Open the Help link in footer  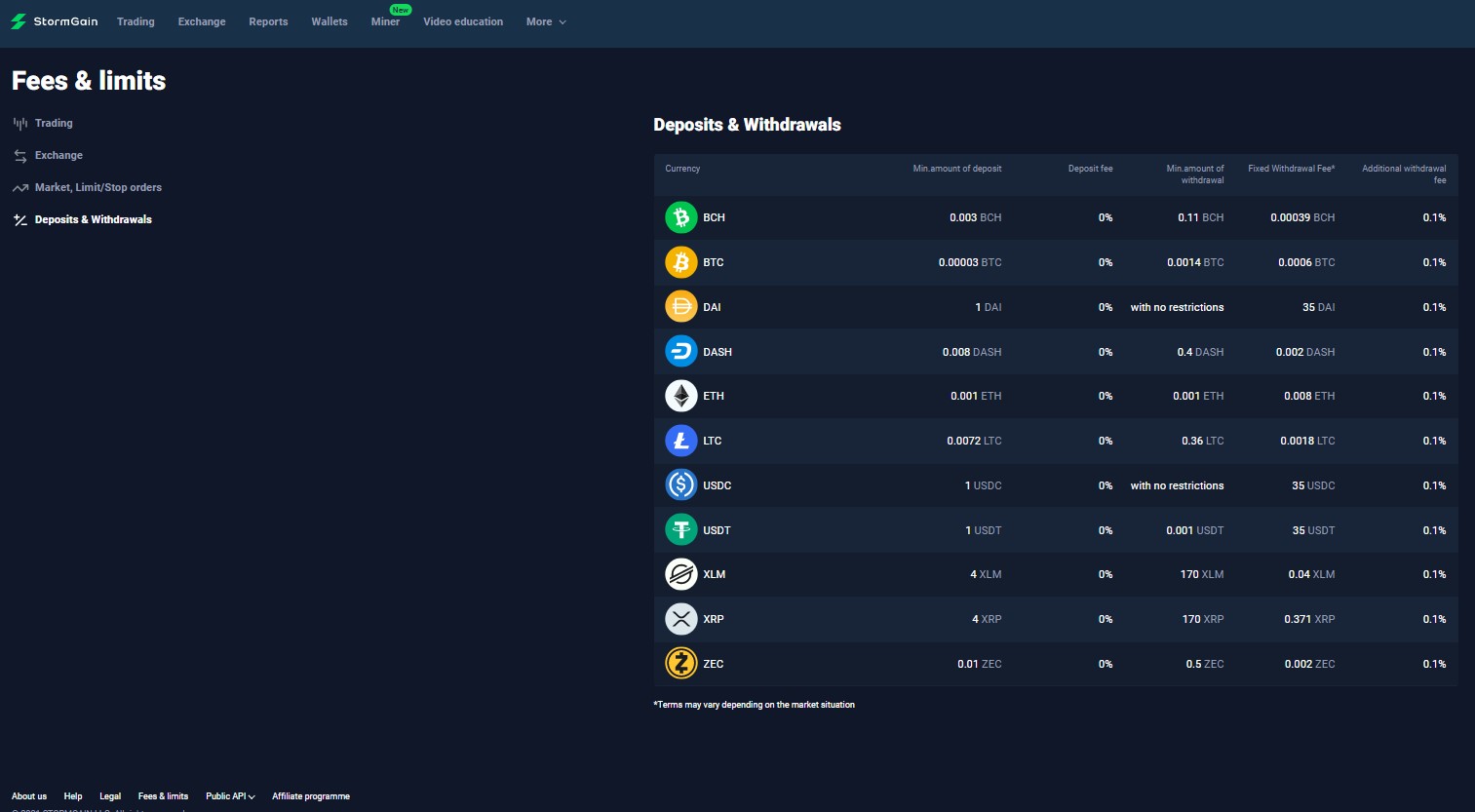tap(73, 796)
